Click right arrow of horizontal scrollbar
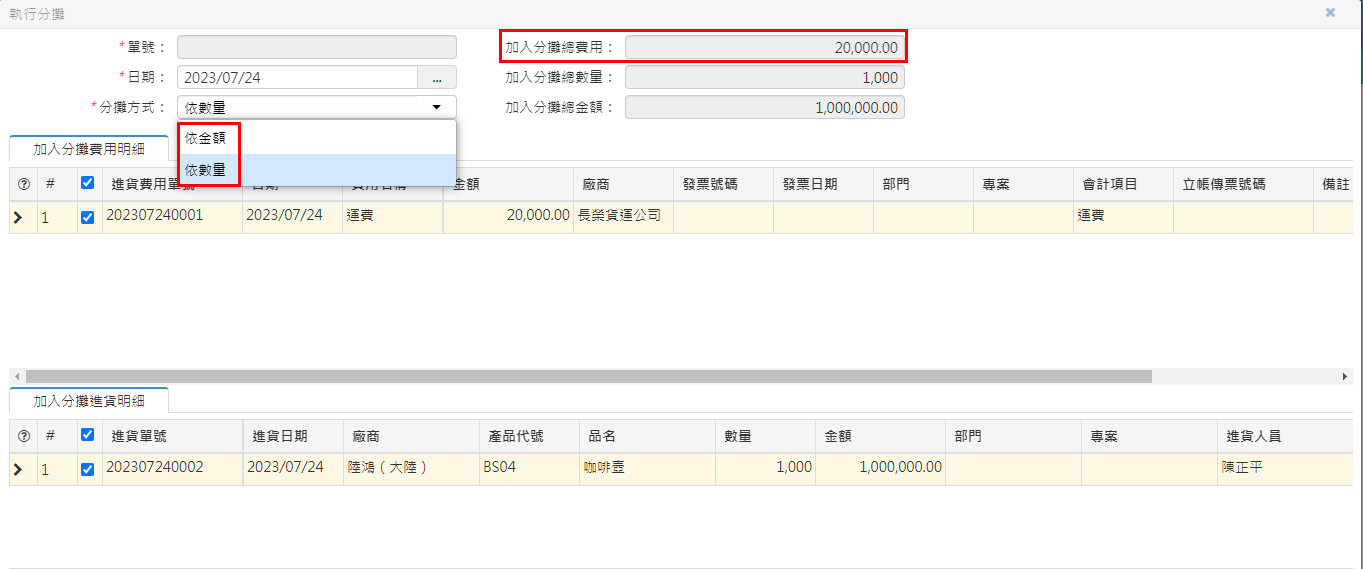This screenshot has height=569, width=1363. 1345,377
